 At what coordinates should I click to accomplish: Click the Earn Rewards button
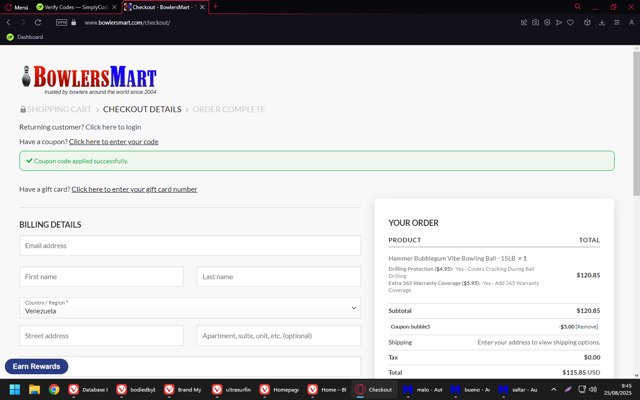click(x=36, y=366)
